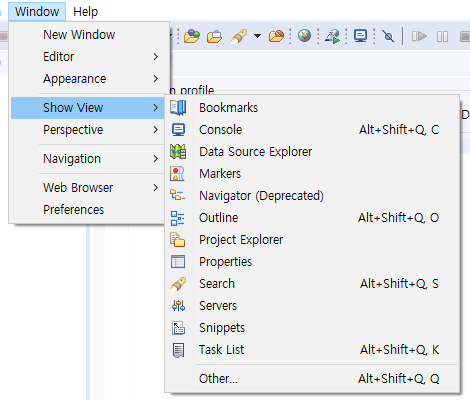Select Servers view label
Screen dimensions: 470x400
point(218,306)
